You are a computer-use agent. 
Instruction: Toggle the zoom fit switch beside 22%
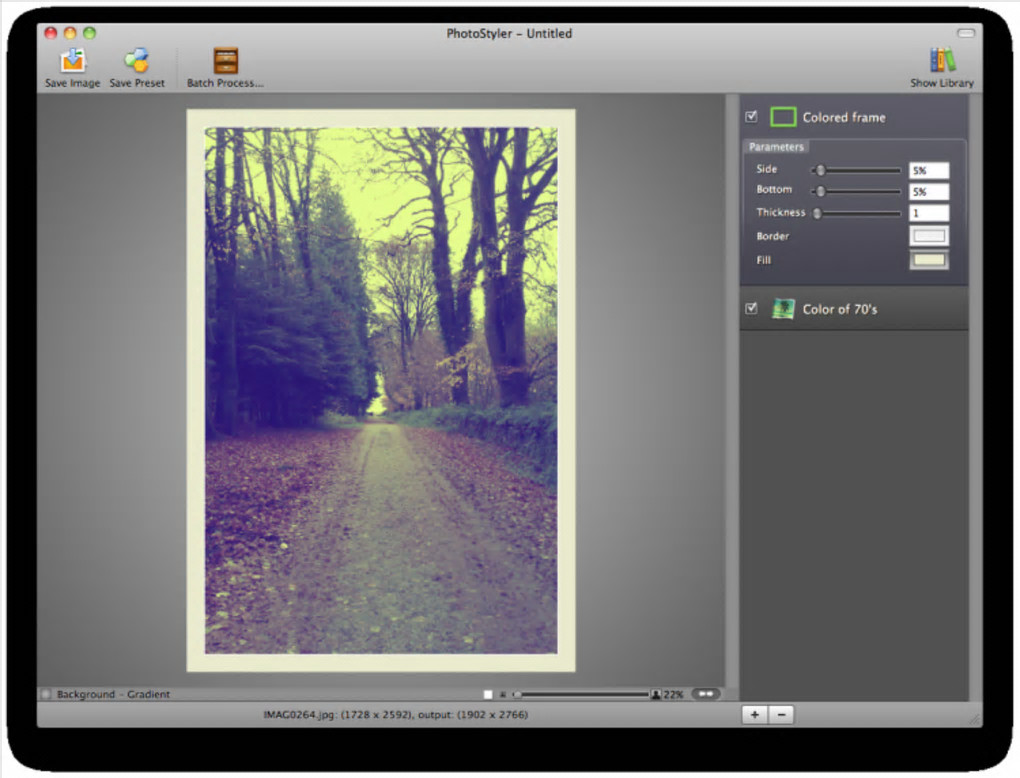pos(705,694)
